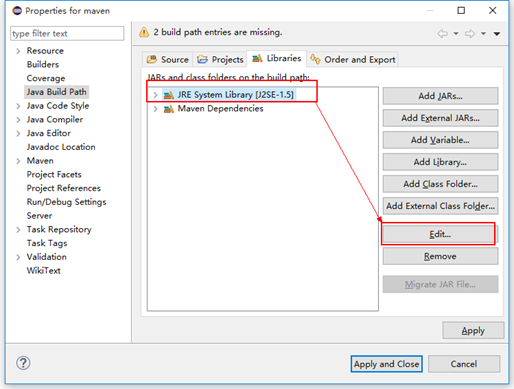Select Maven label in left tree
This screenshot has width=514, height=389.
click(x=40, y=161)
